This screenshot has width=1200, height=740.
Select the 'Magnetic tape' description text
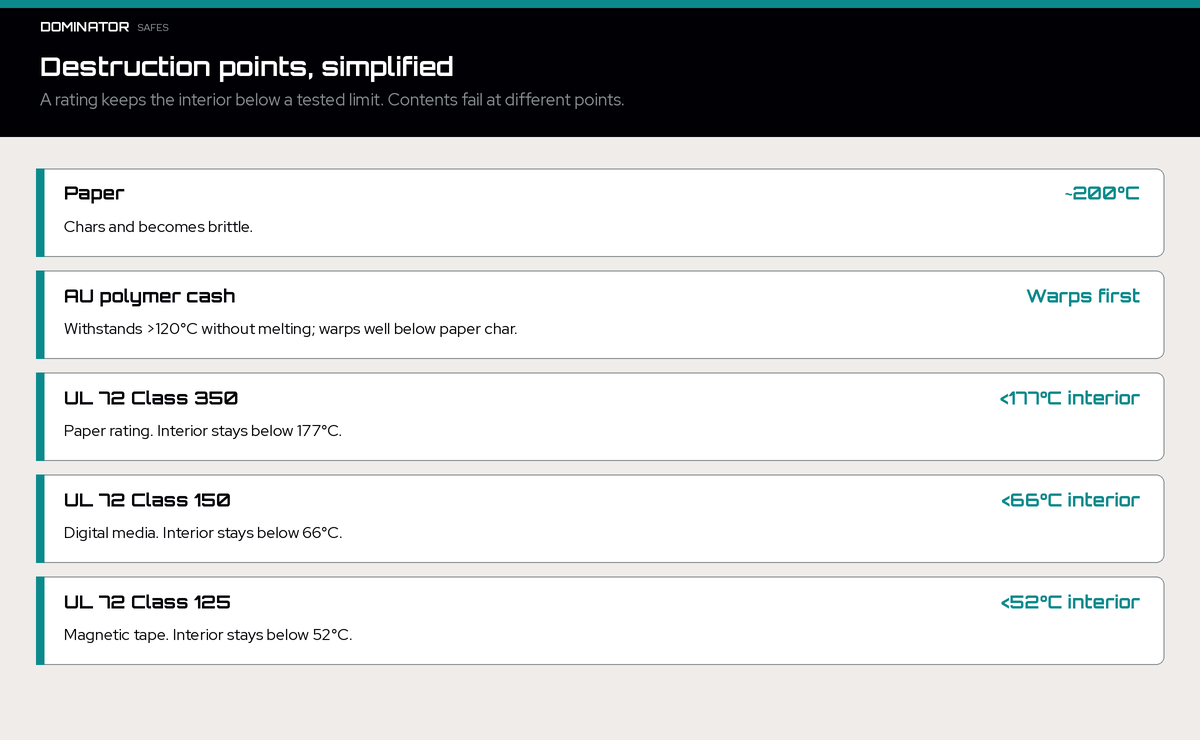(208, 635)
